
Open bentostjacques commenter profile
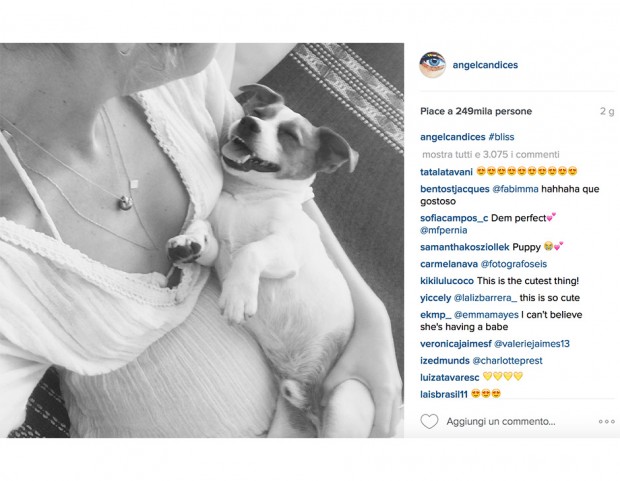point(455,189)
